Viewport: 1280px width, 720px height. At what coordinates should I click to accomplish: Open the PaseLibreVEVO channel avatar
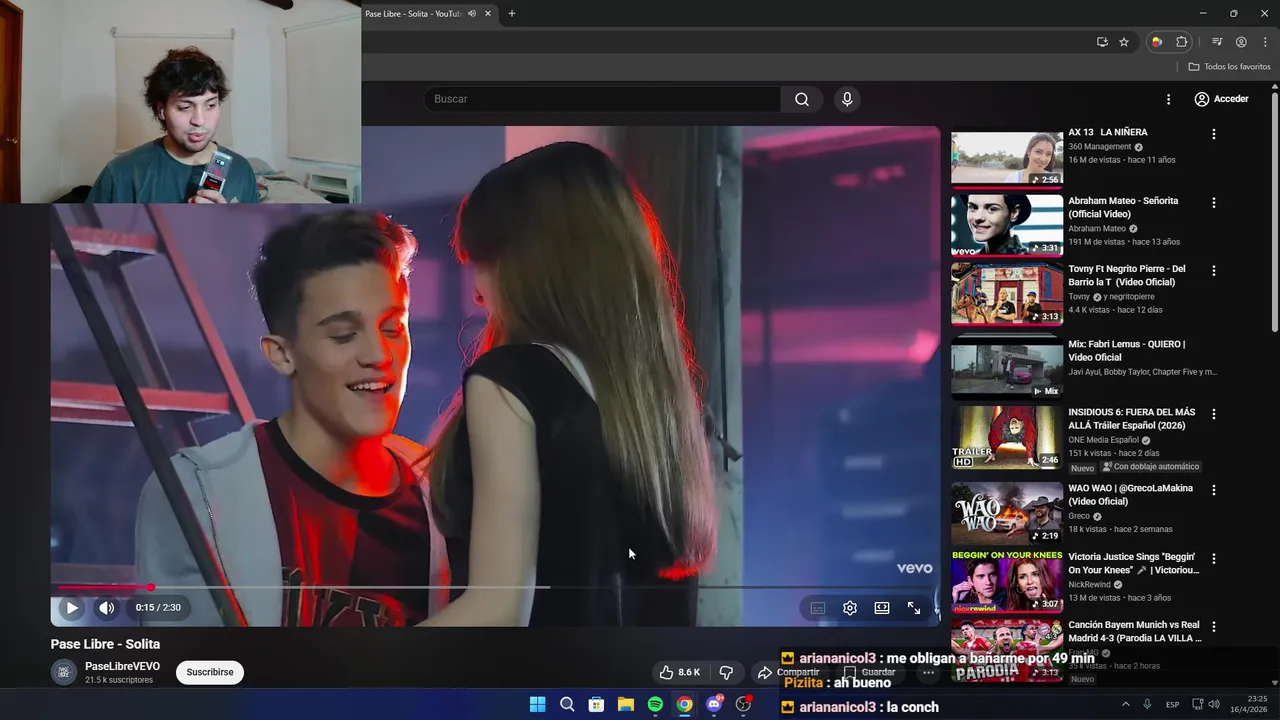[63, 672]
